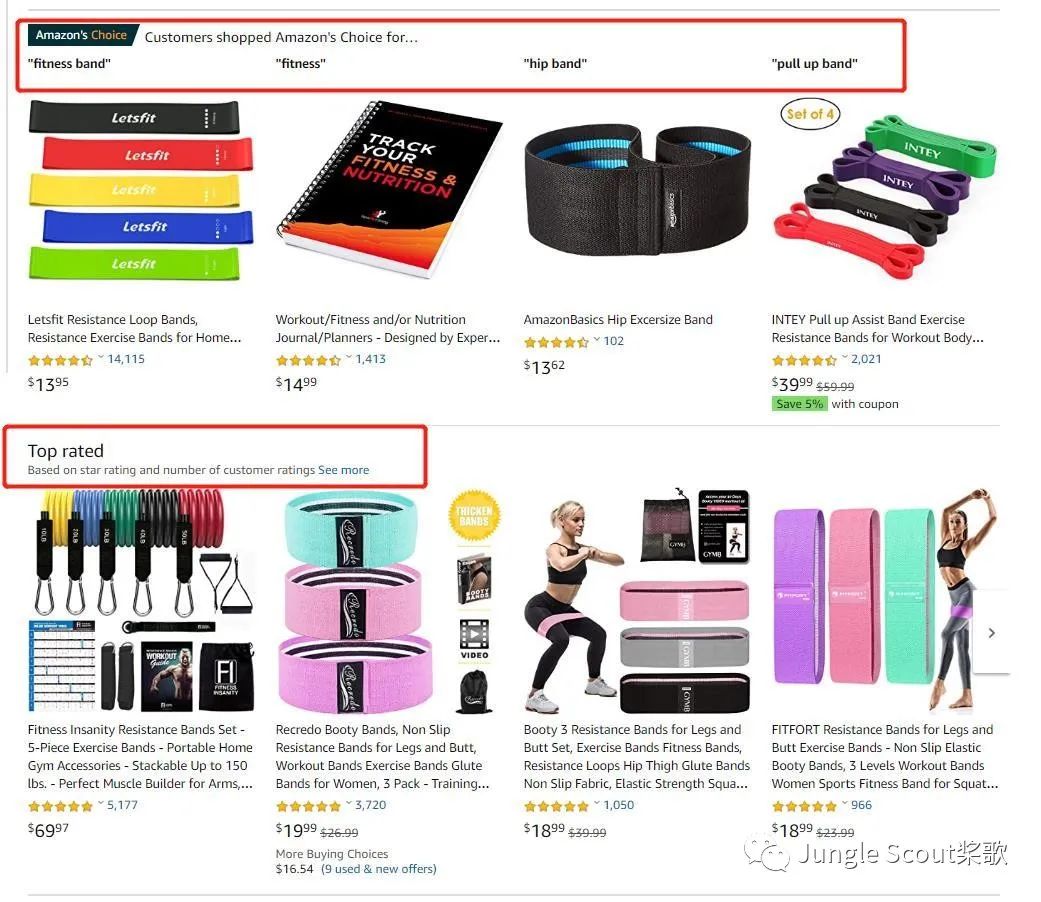Expand rating popover arrow beside 14,115
Viewport: 1041px width, 902px height.
101,358
